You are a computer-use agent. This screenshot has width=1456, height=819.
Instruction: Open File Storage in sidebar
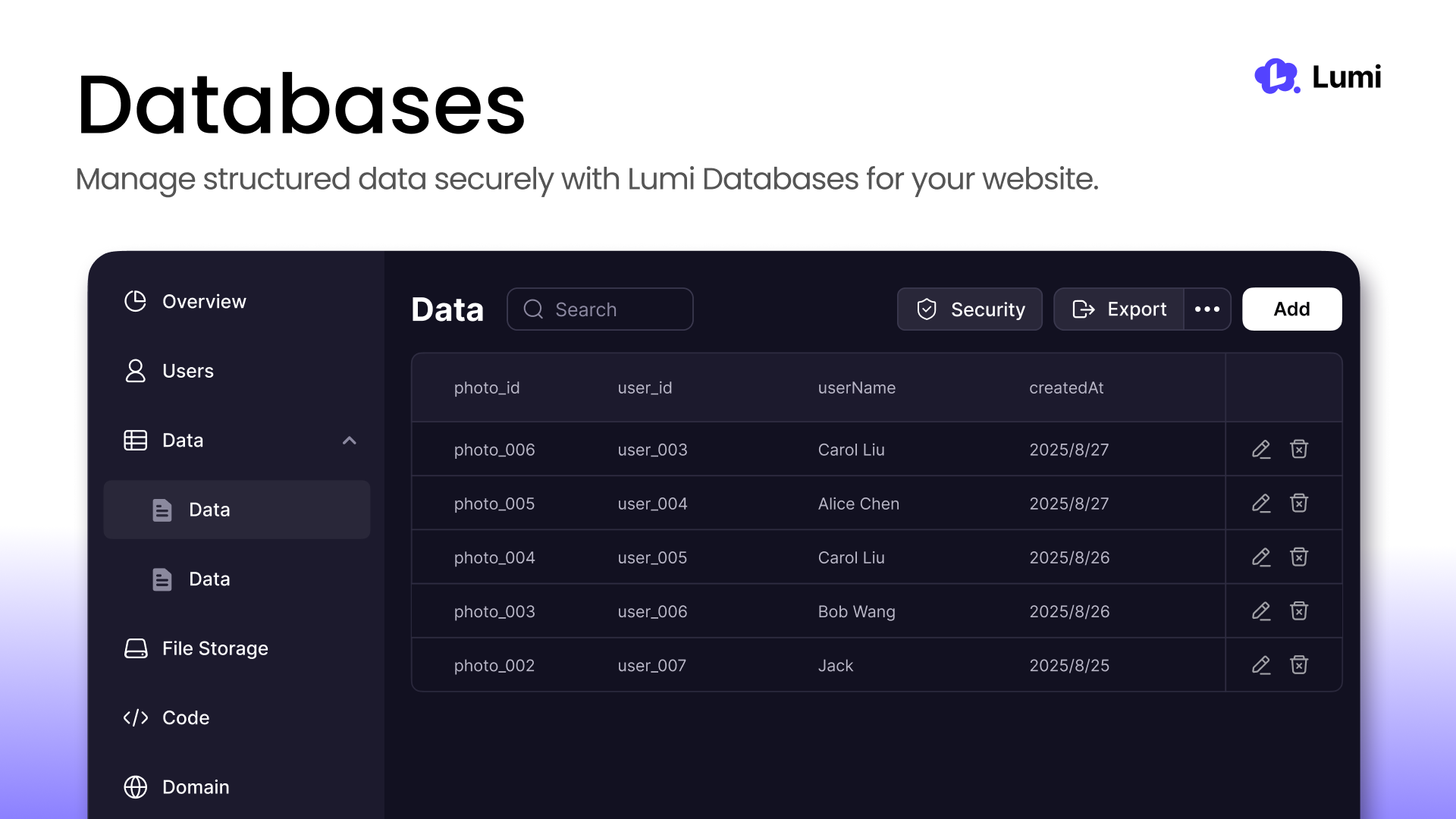tap(215, 648)
